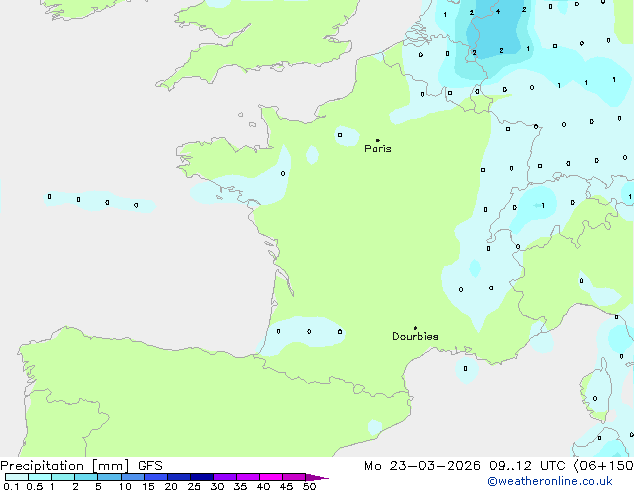Click the Dourbies location dot marker
The height and width of the screenshot is (490, 634).
pyautogui.click(x=415, y=328)
